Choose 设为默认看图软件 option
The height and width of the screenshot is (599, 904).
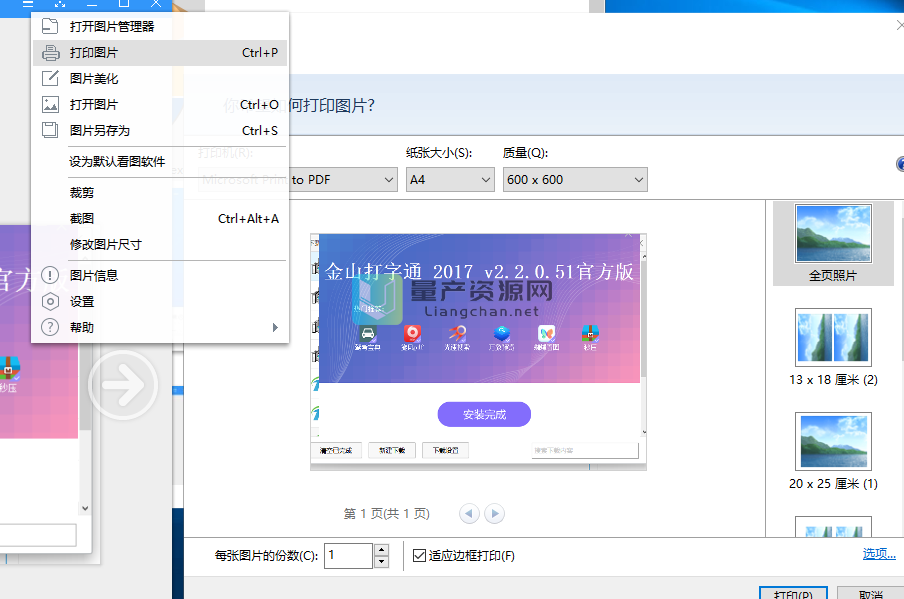point(160,161)
